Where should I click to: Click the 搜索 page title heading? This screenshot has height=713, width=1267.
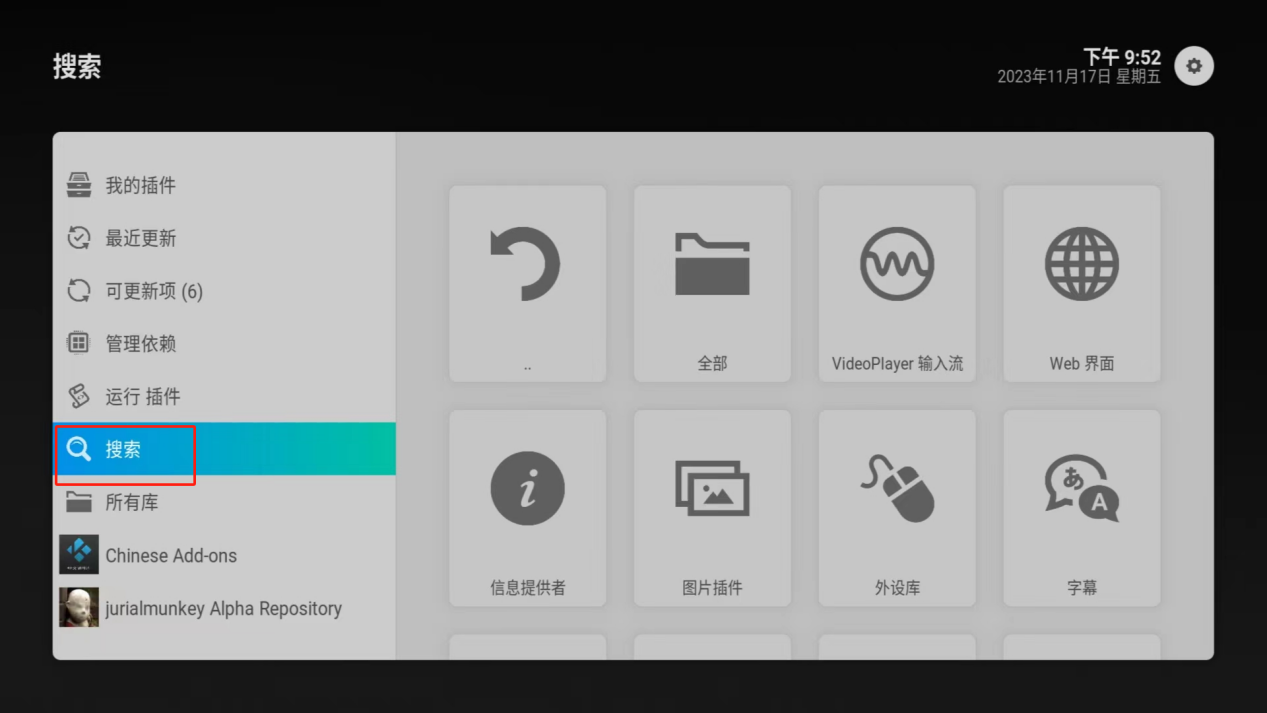(77, 67)
